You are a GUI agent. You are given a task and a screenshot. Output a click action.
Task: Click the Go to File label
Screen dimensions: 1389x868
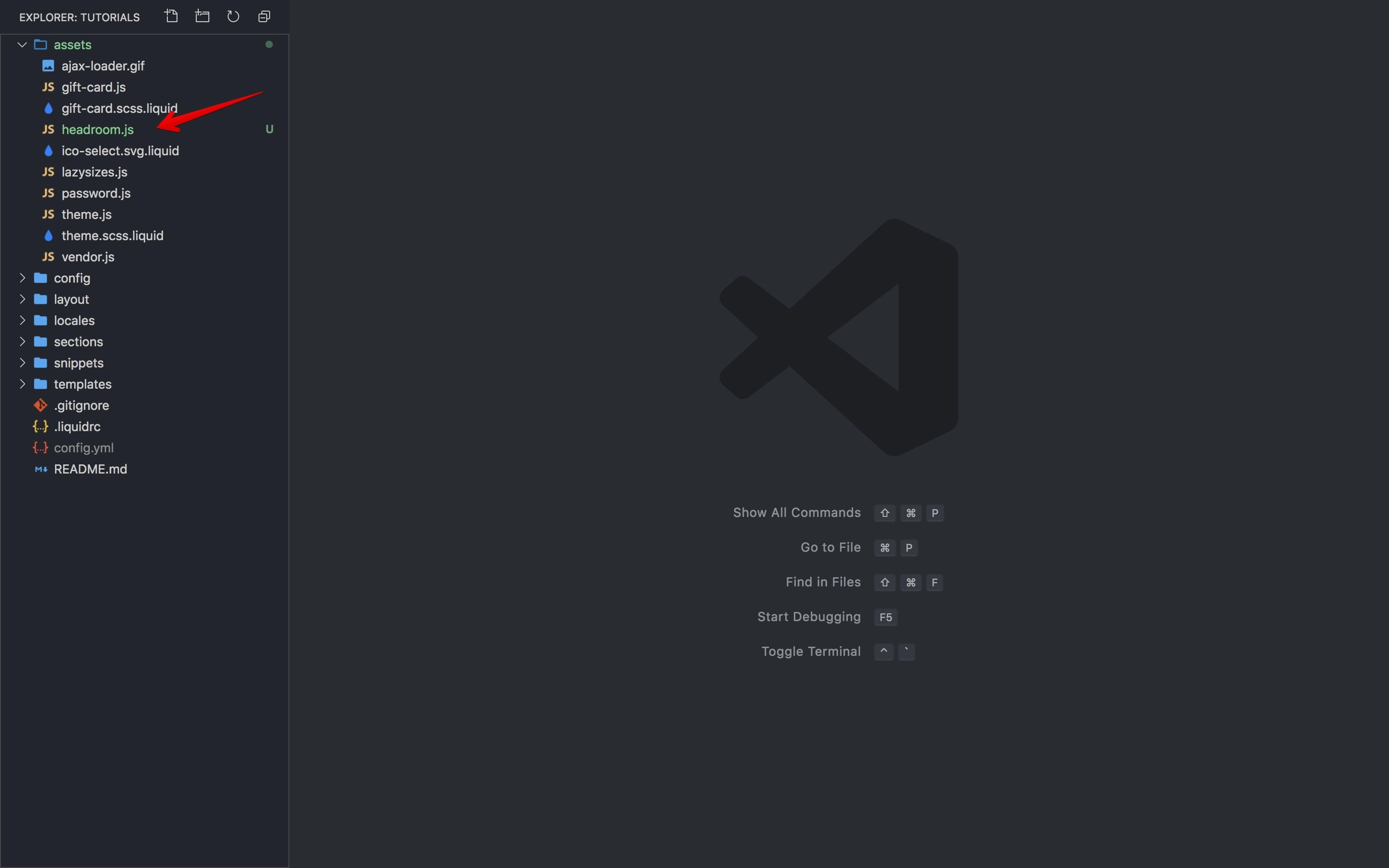[831, 548]
